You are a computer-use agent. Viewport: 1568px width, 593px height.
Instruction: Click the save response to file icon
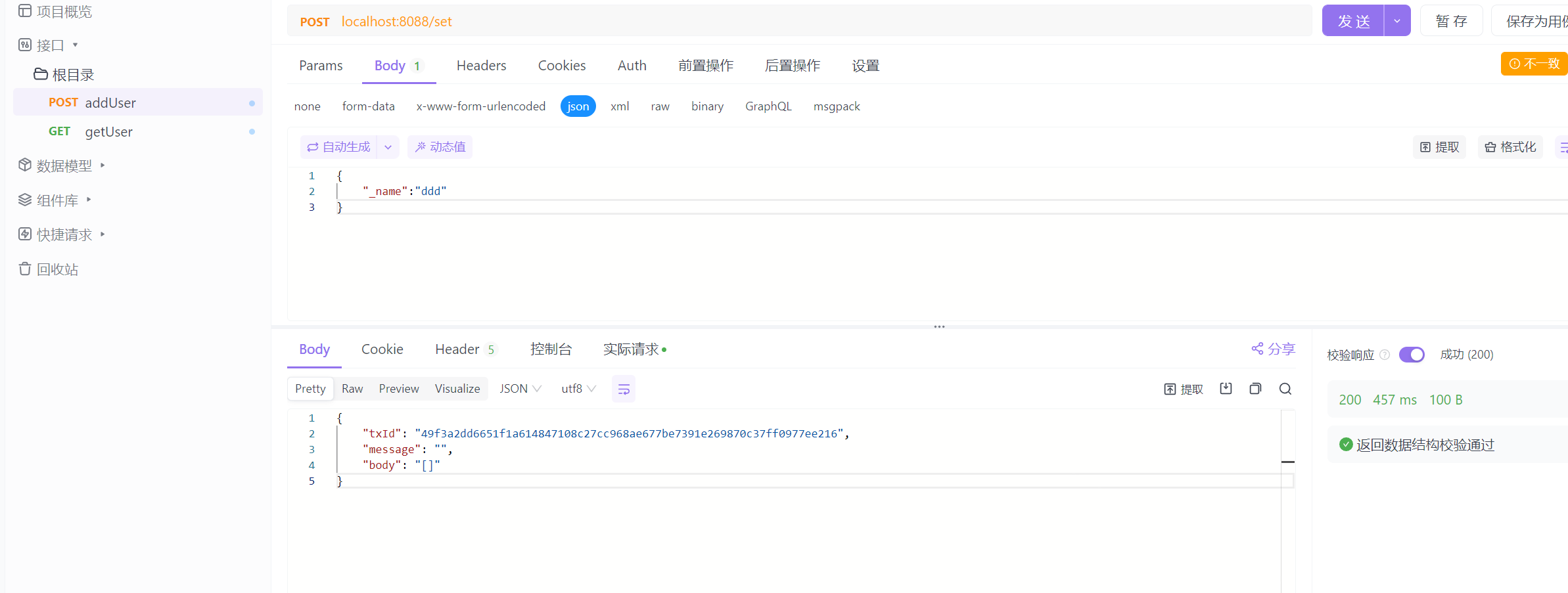coord(1226,389)
